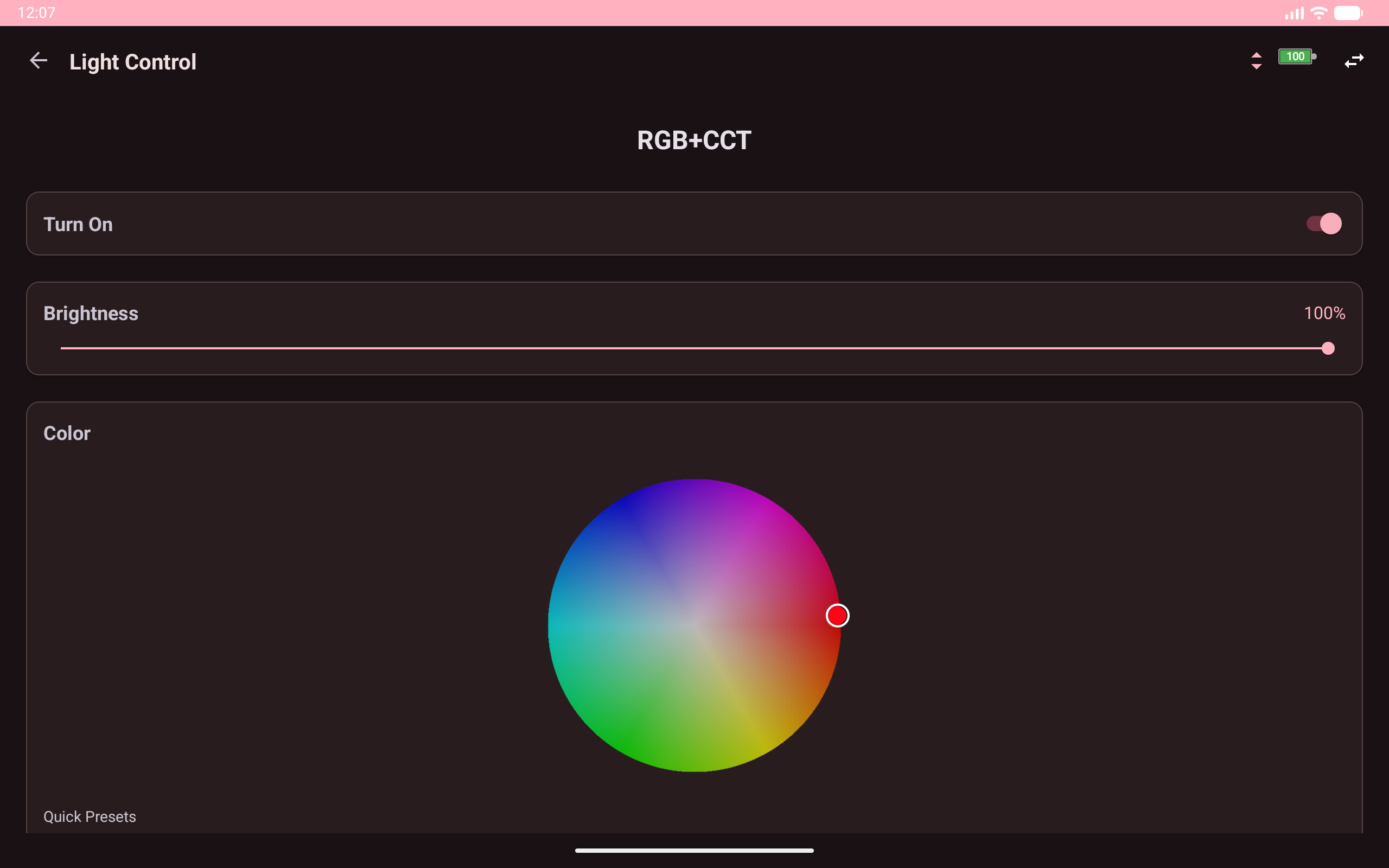The image size is (1389, 868).
Task: Tap the system battery icon in status bar
Action: click(1348, 12)
